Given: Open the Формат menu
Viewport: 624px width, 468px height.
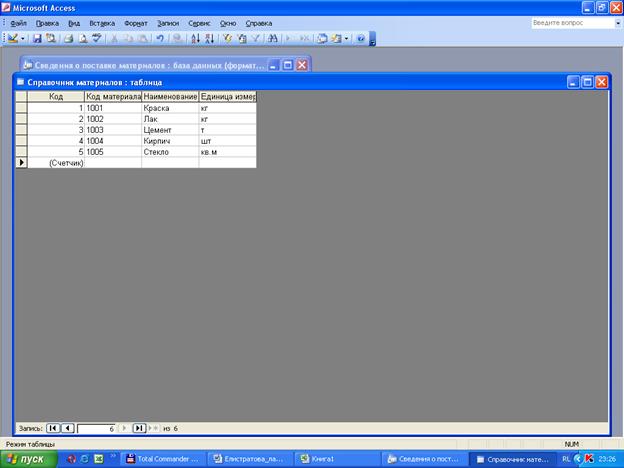Looking at the screenshot, I should [x=136, y=23].
